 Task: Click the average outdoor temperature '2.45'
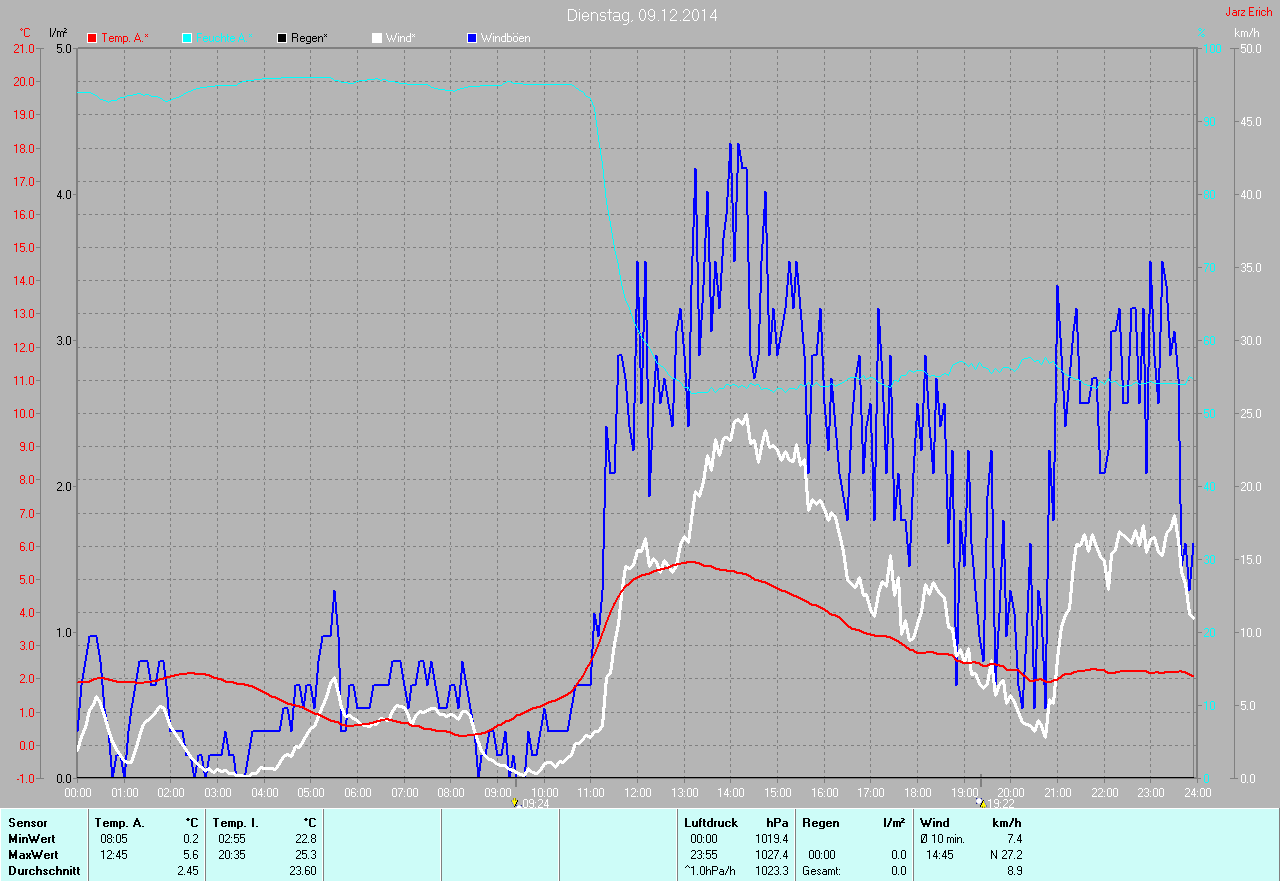tap(187, 871)
